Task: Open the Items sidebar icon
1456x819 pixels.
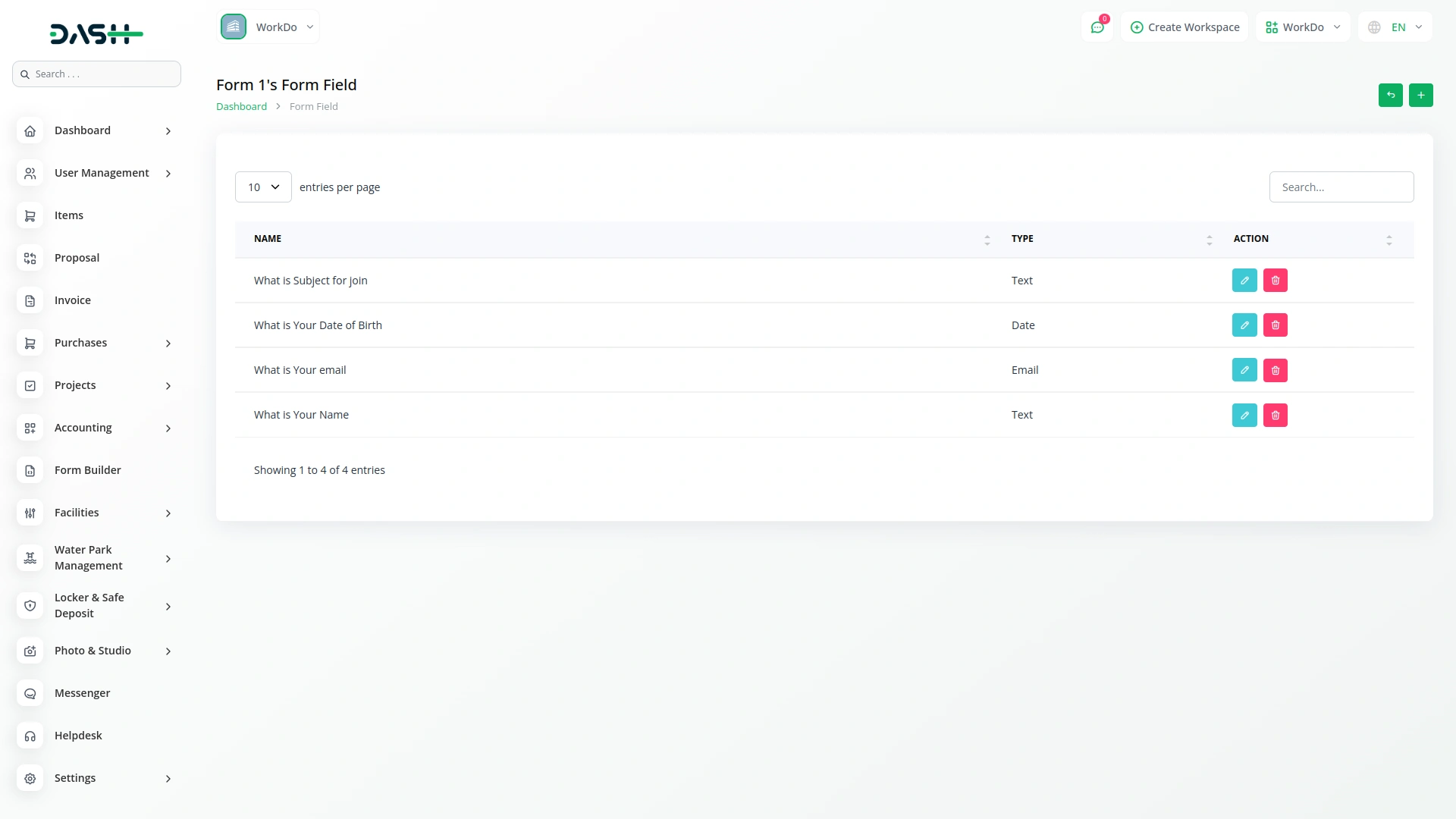Action: [x=30, y=215]
